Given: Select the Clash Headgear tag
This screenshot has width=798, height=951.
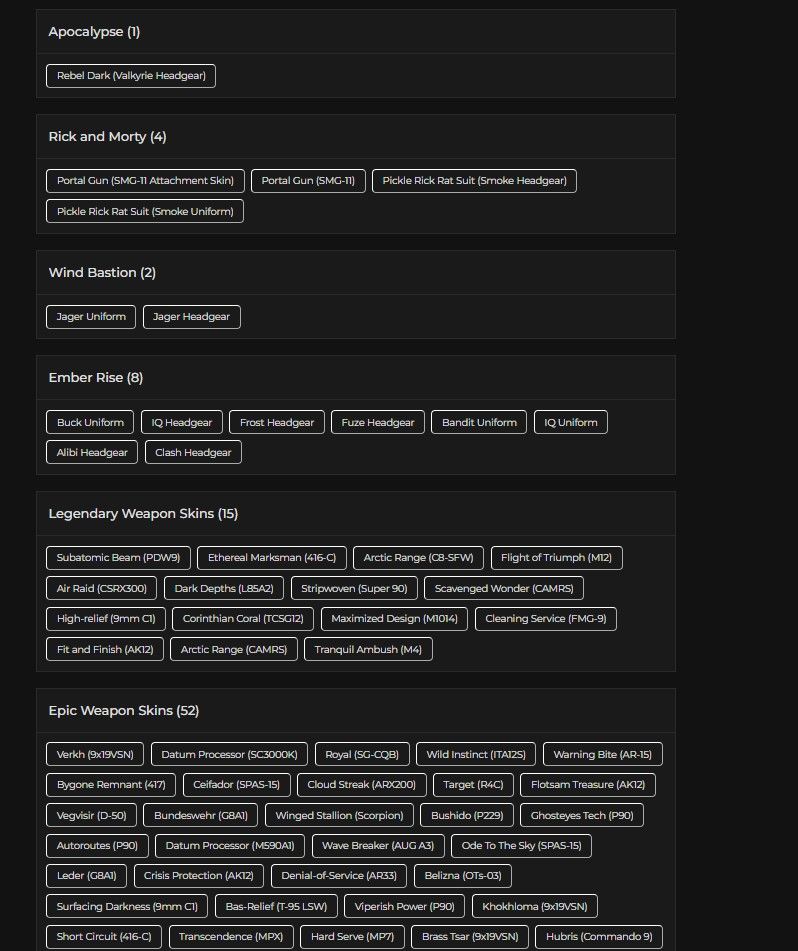Looking at the screenshot, I should point(193,452).
